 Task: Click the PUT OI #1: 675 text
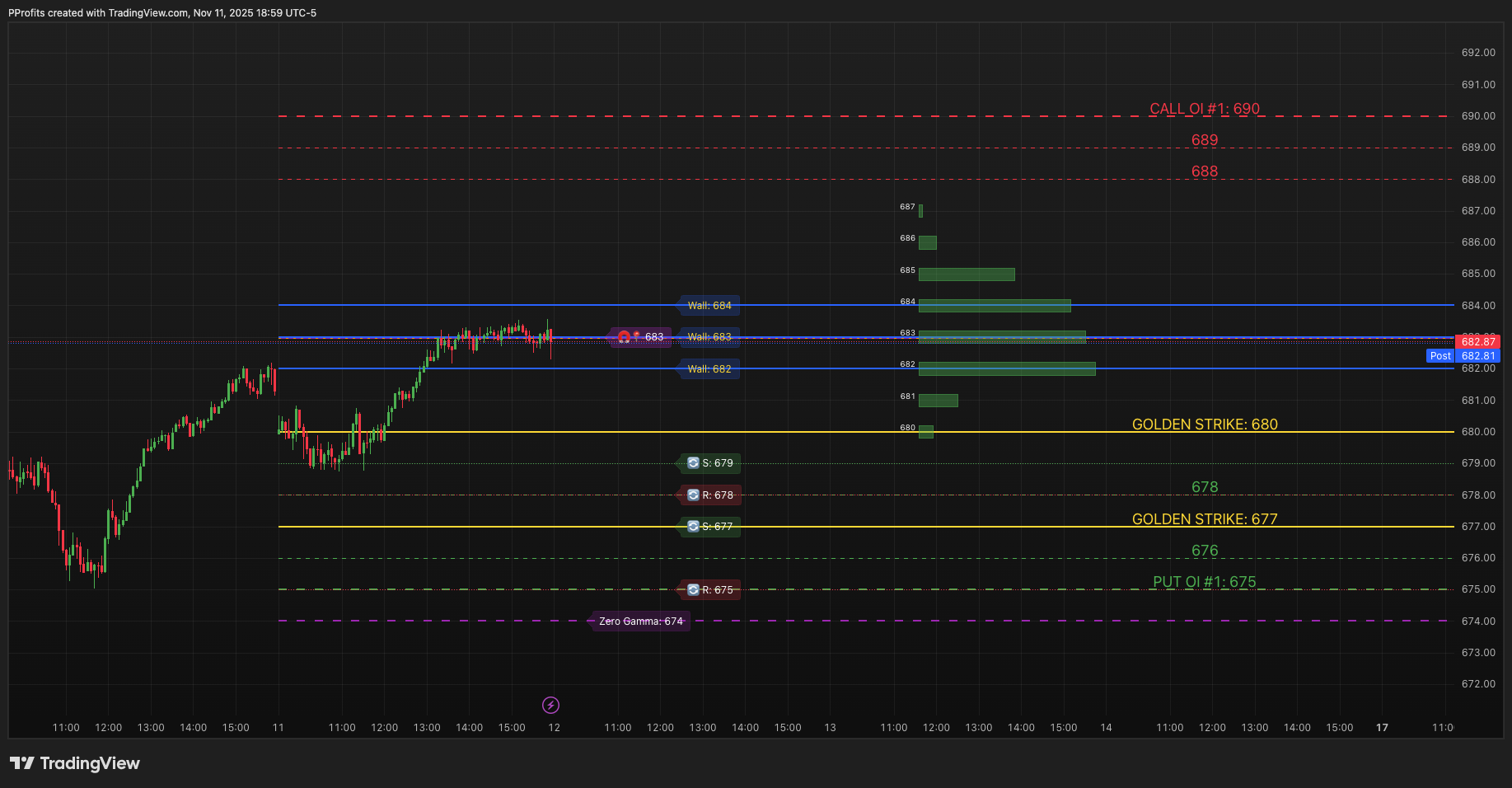click(x=1205, y=581)
